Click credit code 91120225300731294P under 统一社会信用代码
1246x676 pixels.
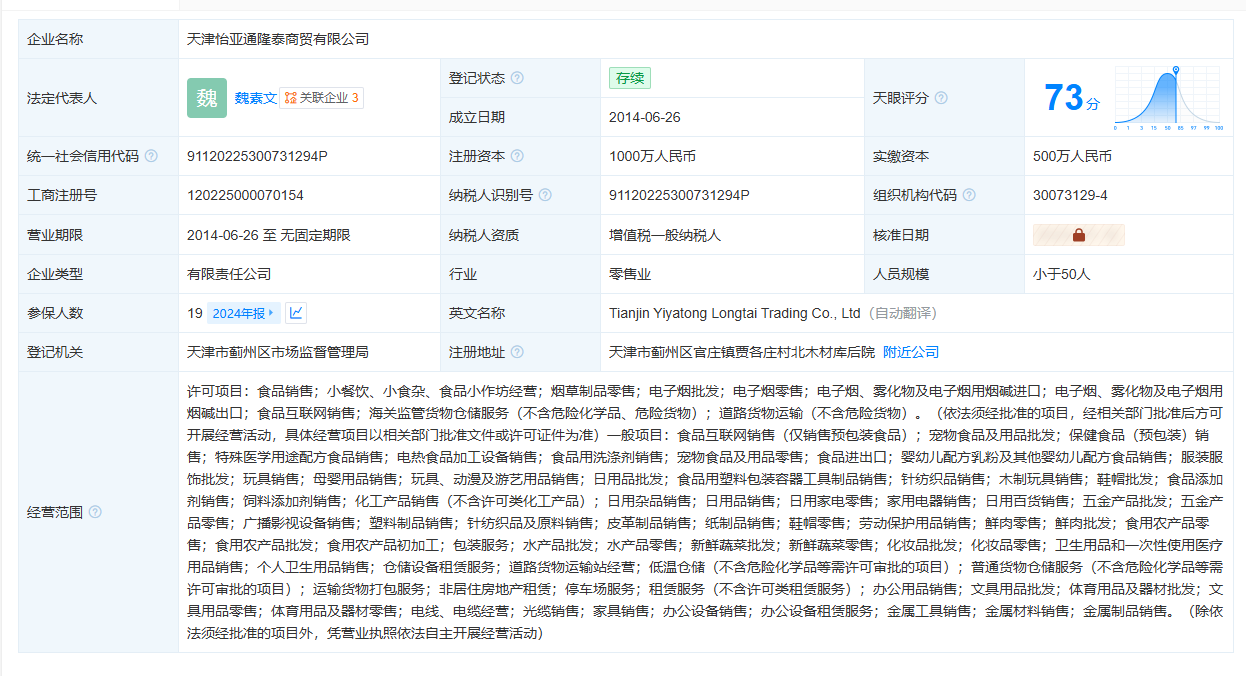[x=257, y=156]
